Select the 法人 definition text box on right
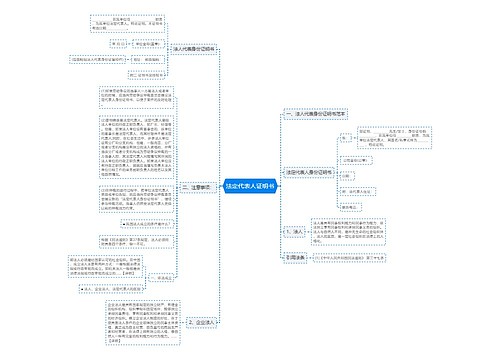The image size is (500, 360). pos(348,232)
